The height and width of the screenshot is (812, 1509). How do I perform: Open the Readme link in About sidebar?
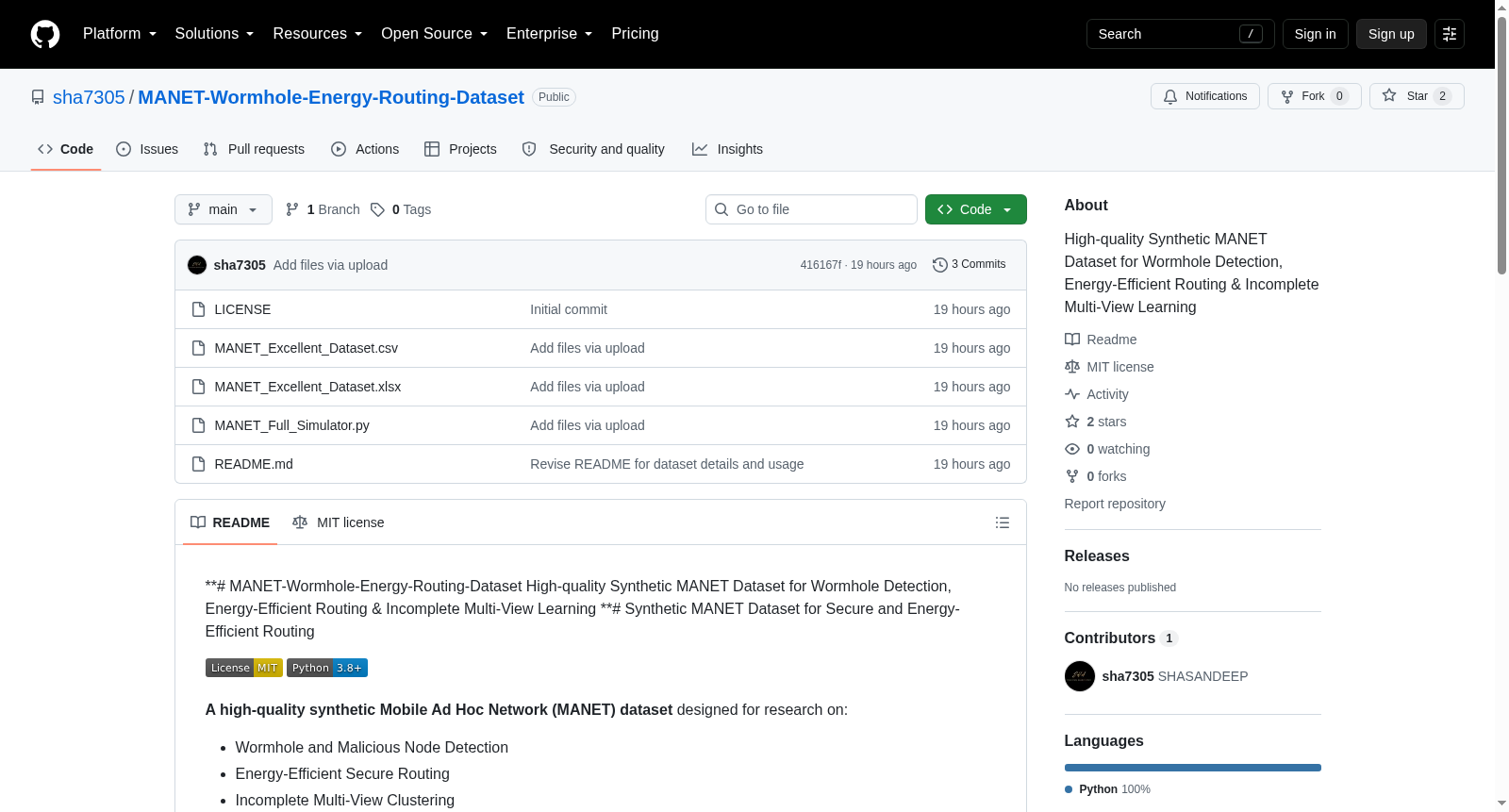pyautogui.click(x=1101, y=340)
